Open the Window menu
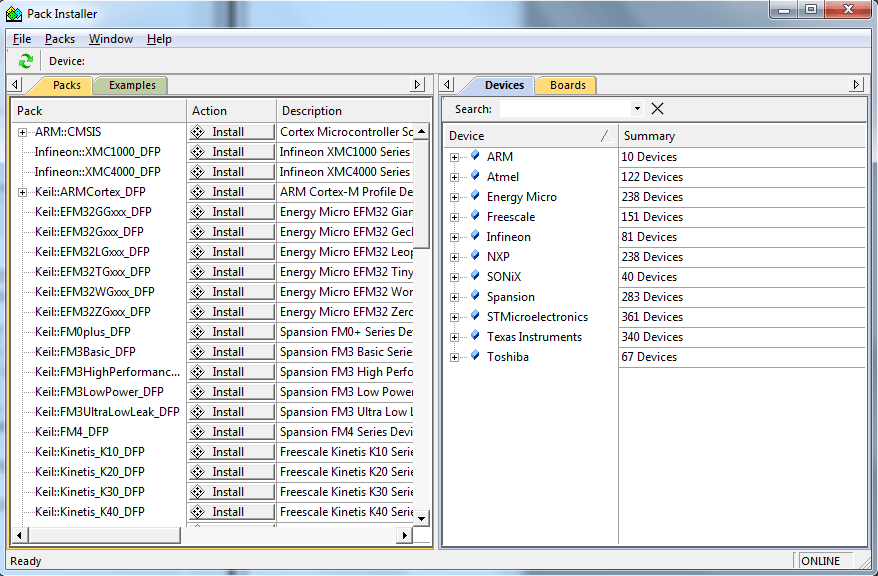The image size is (878, 576). point(111,39)
